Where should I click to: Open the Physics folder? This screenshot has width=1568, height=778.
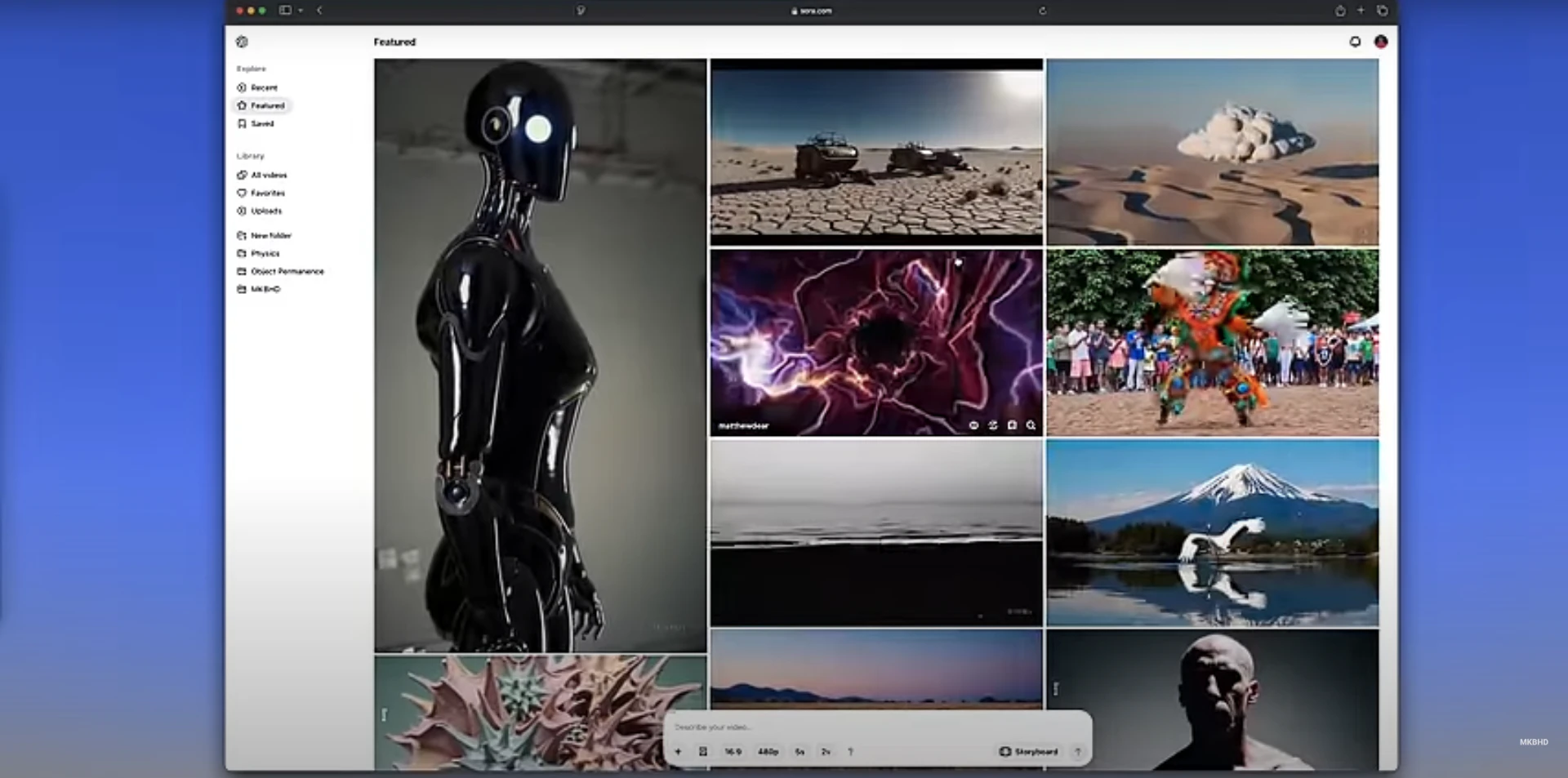(x=265, y=253)
